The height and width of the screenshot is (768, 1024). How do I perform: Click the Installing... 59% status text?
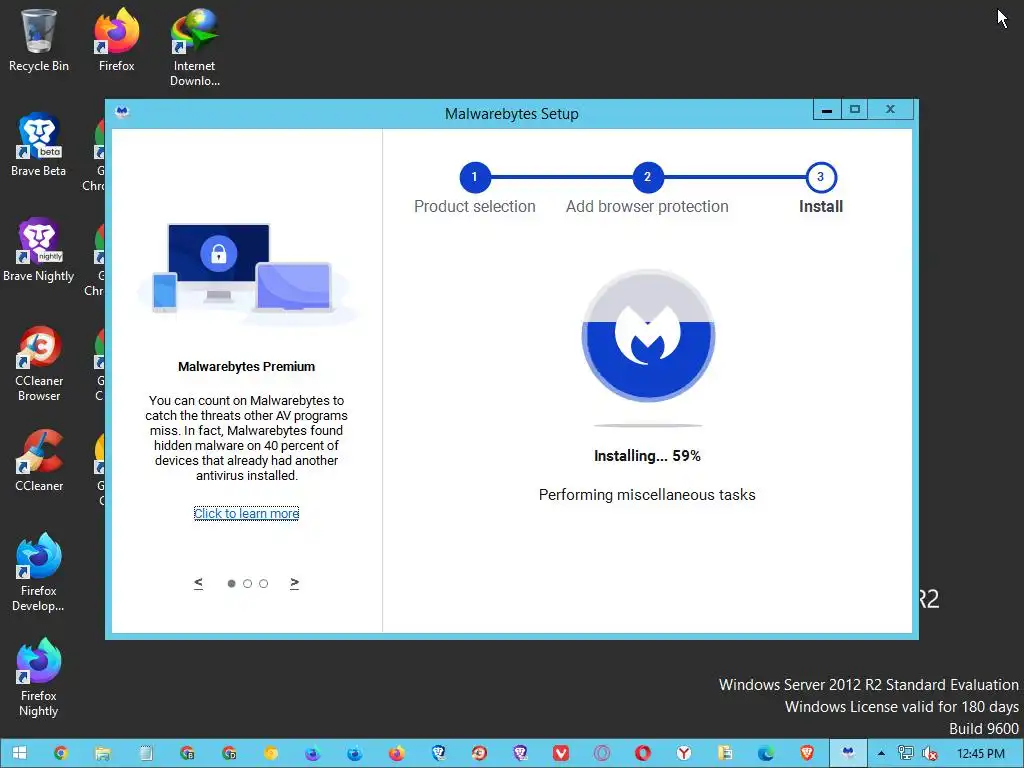[x=647, y=456]
